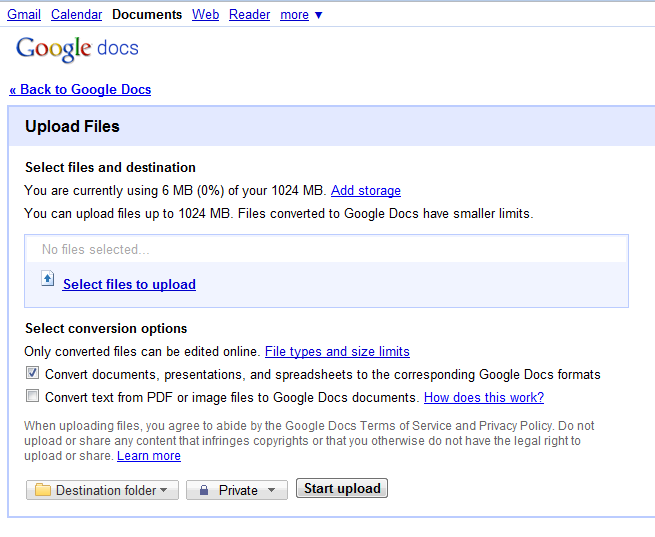Screen dimensions: 655x537
Task: Enable Convert text from PDF checkbox
Action: 32,395
